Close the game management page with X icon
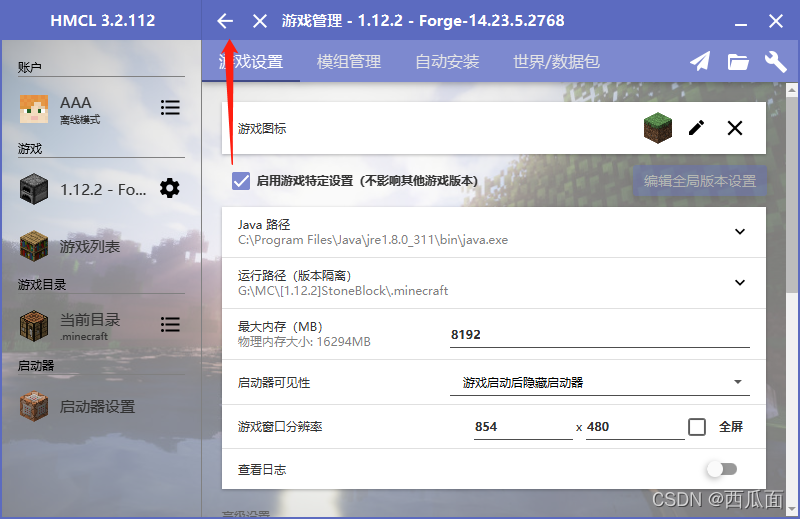This screenshot has width=800, height=519. [x=260, y=21]
